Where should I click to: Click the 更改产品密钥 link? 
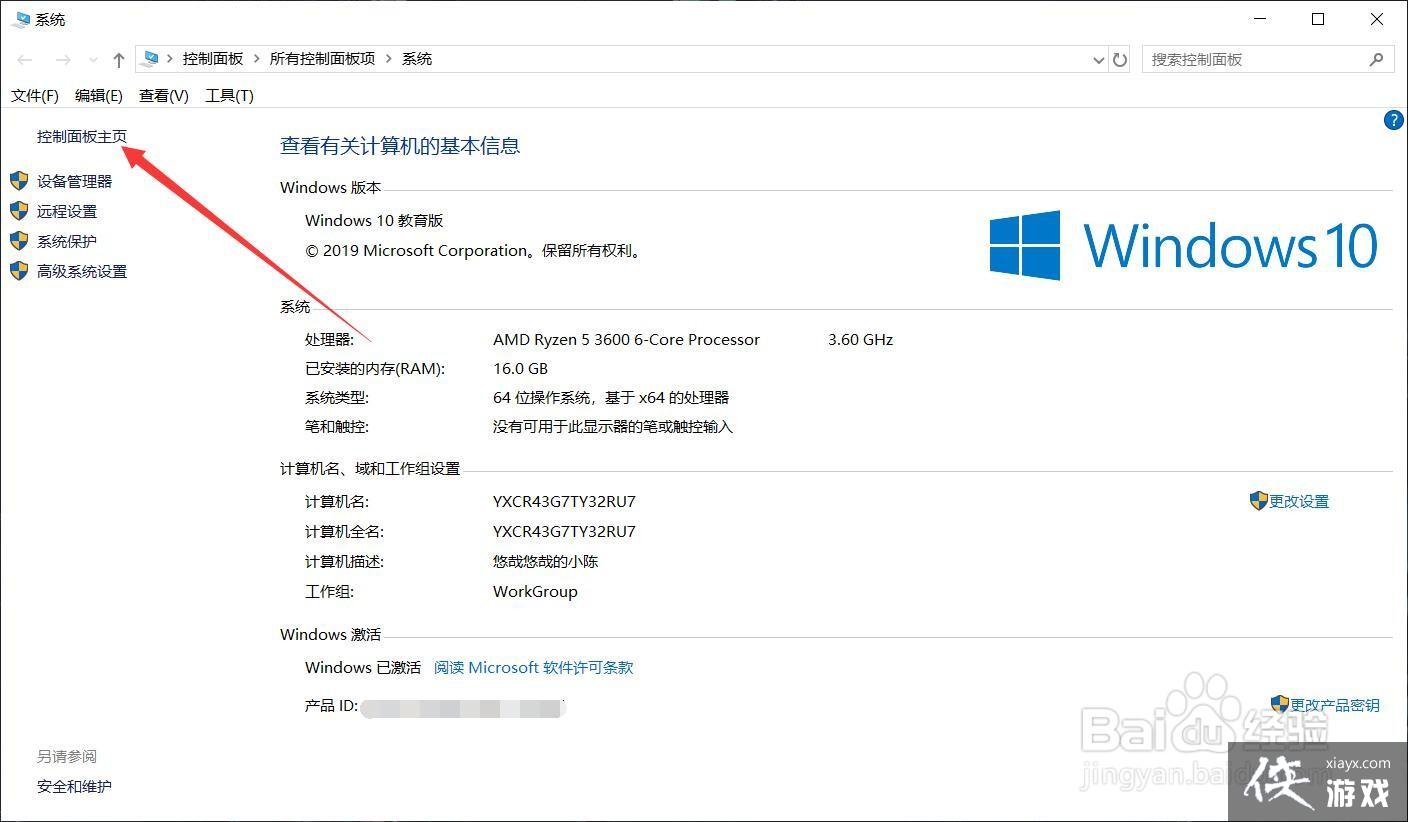tap(1335, 705)
